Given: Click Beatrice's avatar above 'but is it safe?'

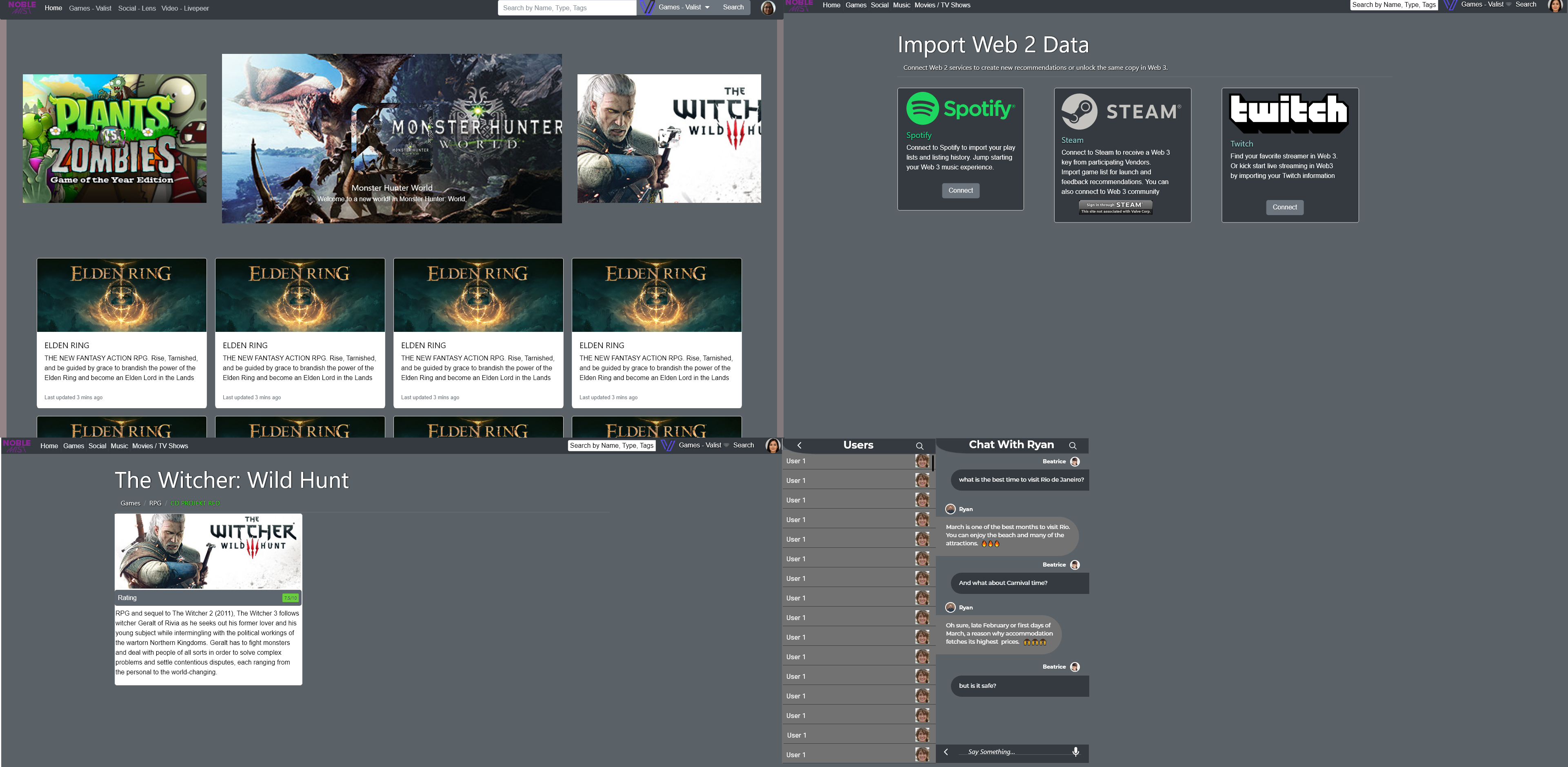Looking at the screenshot, I should (x=1075, y=667).
